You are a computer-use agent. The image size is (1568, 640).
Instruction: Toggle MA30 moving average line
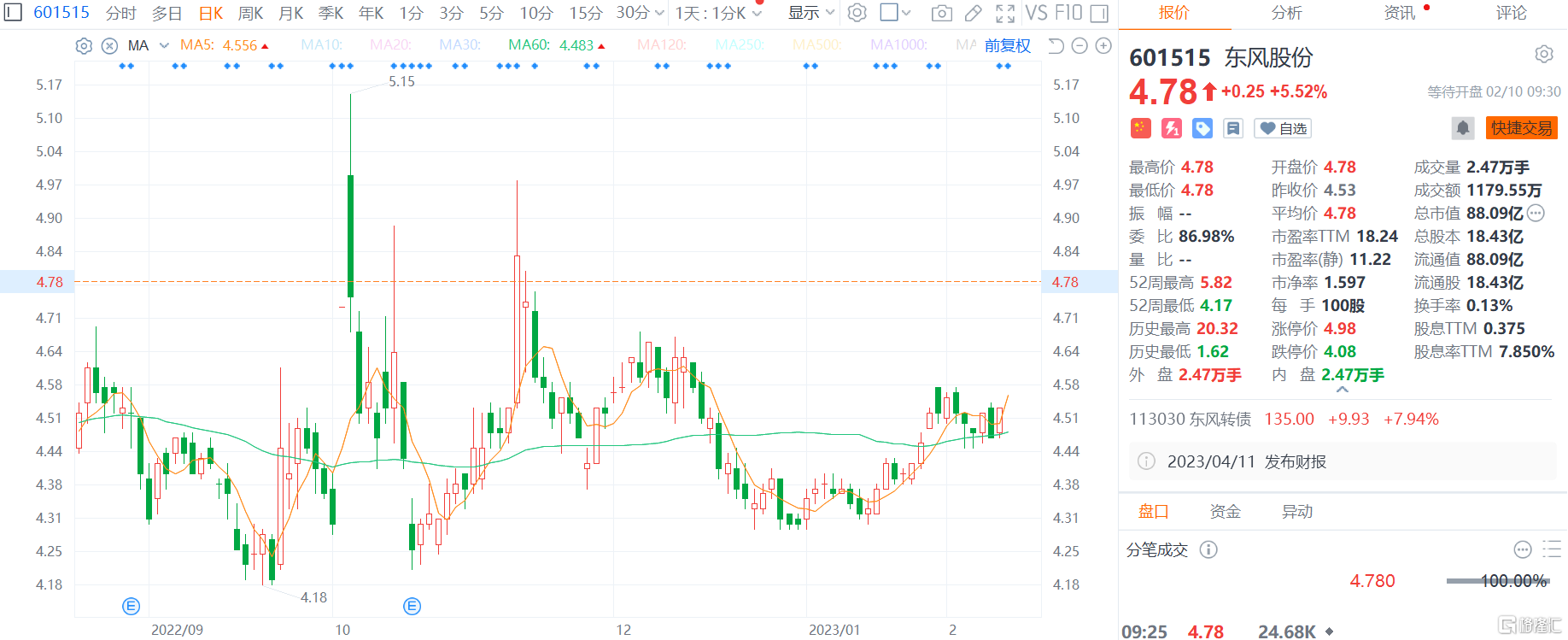tap(460, 45)
